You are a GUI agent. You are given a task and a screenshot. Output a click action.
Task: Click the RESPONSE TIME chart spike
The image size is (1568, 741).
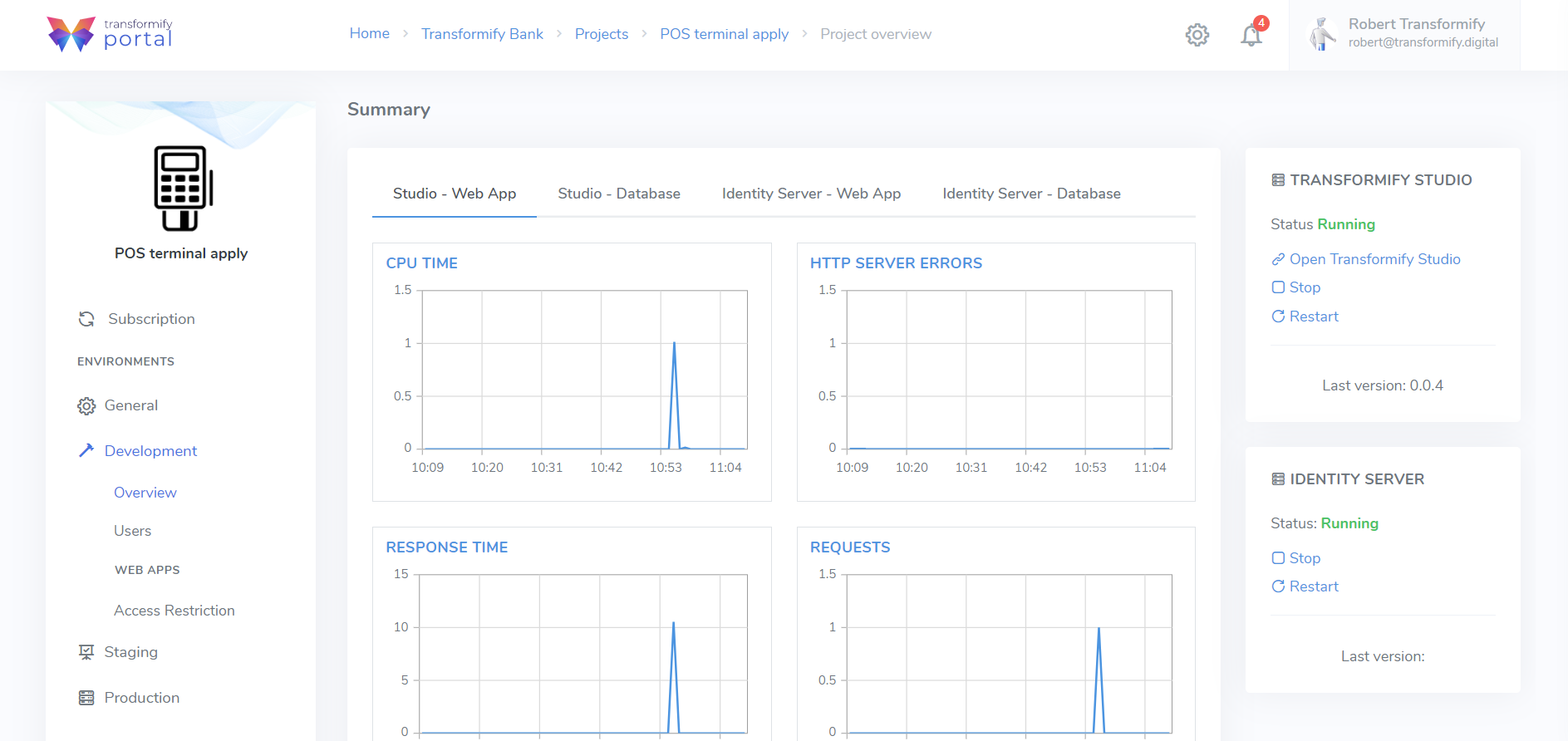(x=673, y=677)
